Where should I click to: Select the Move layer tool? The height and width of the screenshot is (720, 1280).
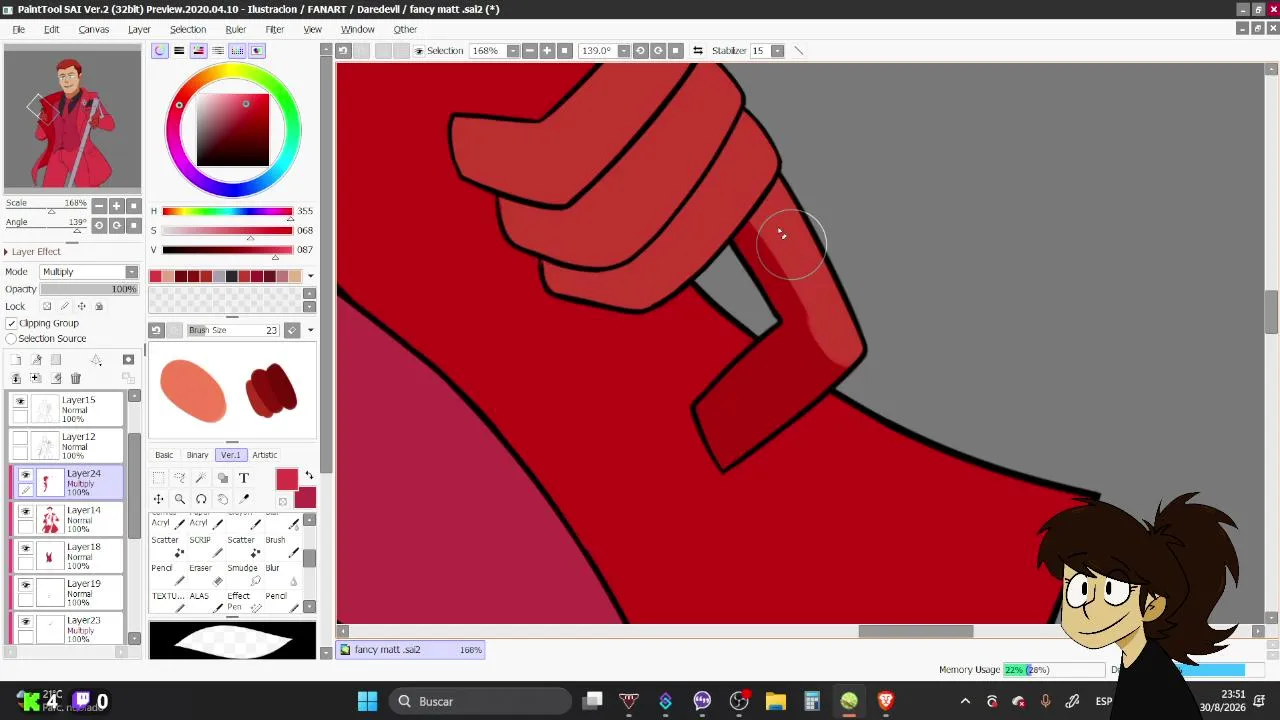(159, 499)
